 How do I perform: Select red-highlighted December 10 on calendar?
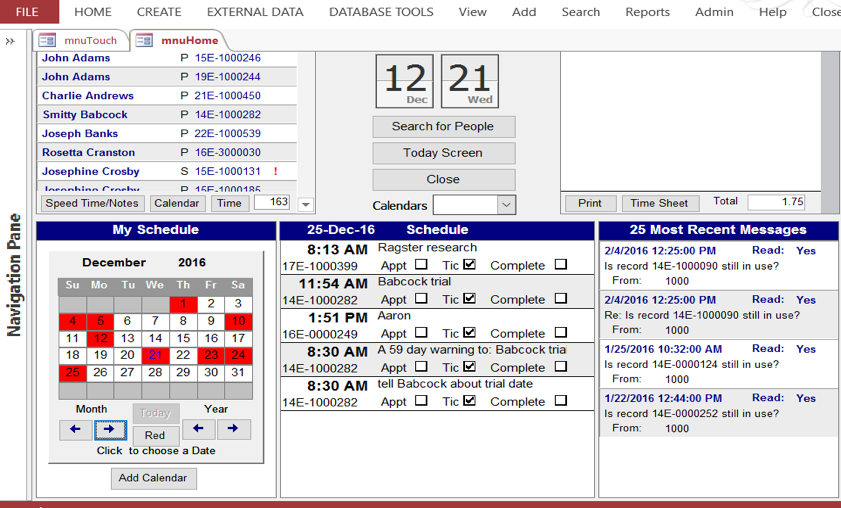(x=238, y=321)
